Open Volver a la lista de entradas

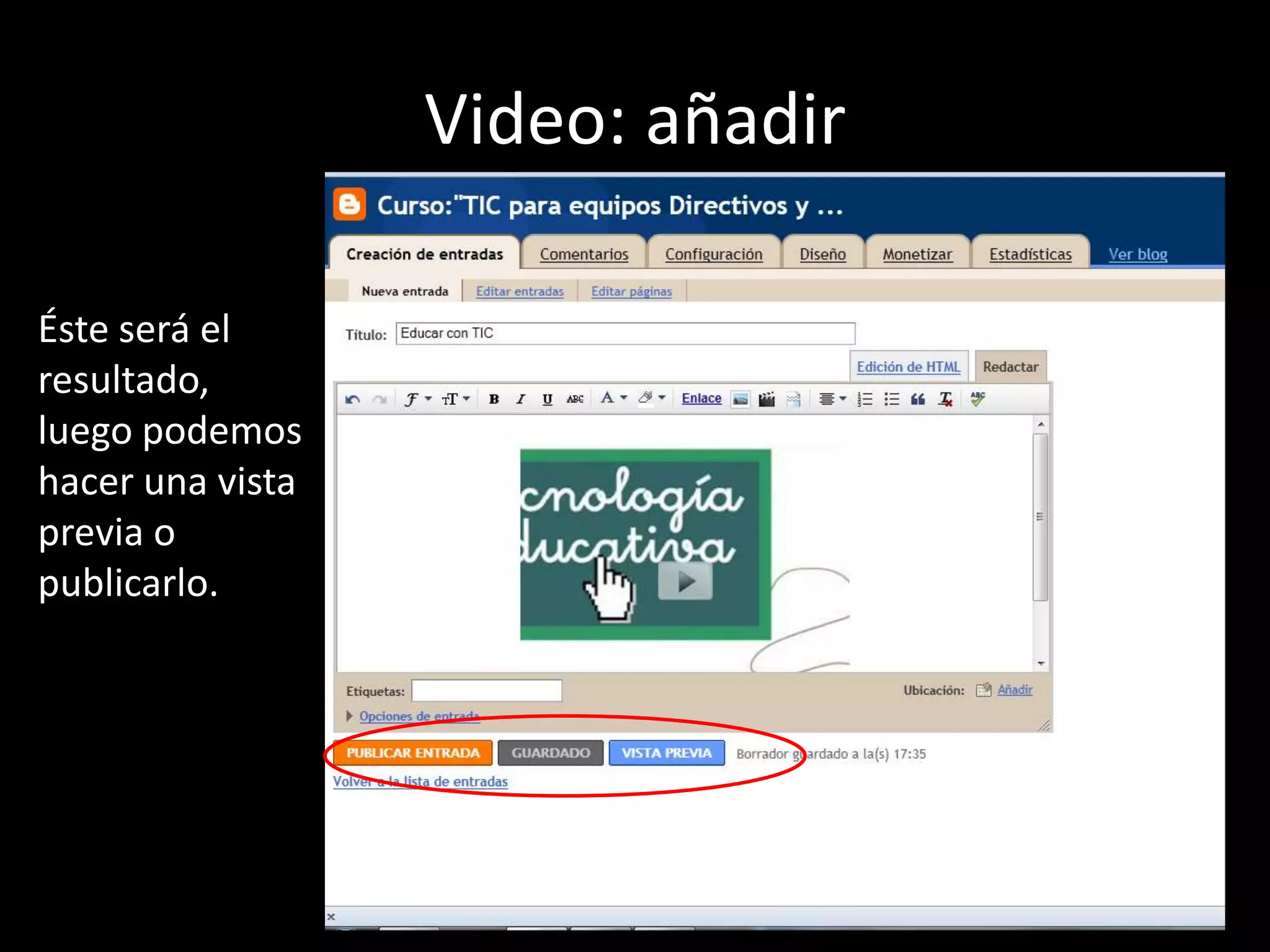coord(420,781)
